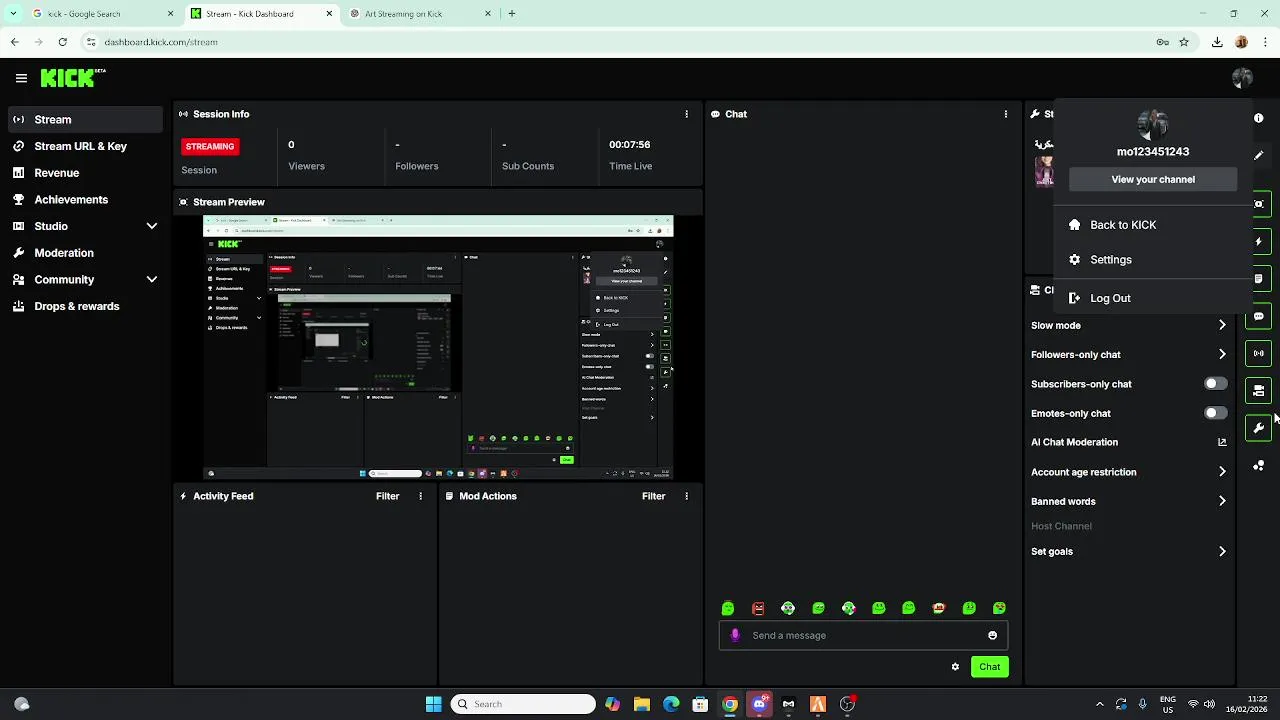Select Back to KICK in profile menu
The image size is (1280, 720).
click(x=1152, y=225)
